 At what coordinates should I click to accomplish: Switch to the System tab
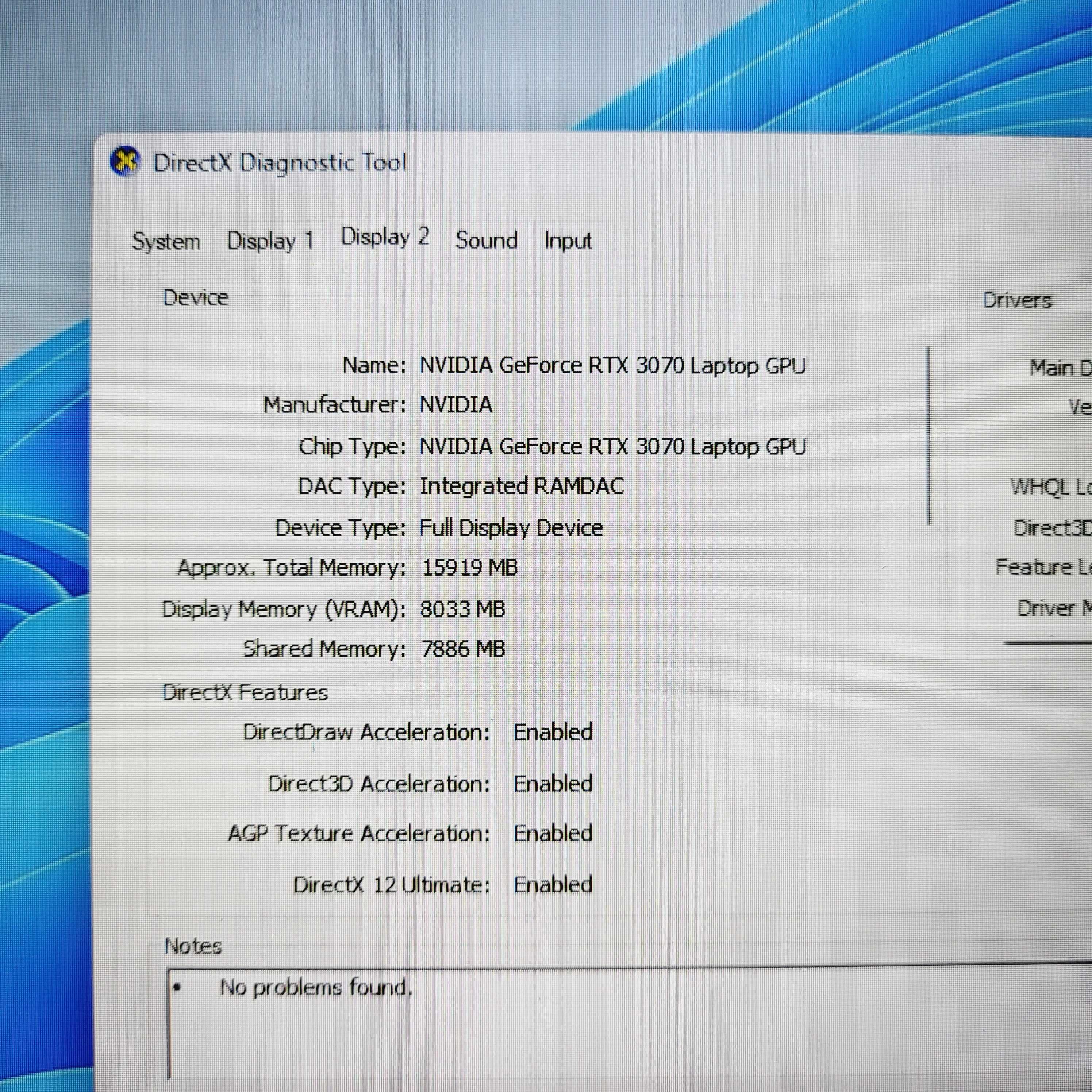[x=166, y=241]
